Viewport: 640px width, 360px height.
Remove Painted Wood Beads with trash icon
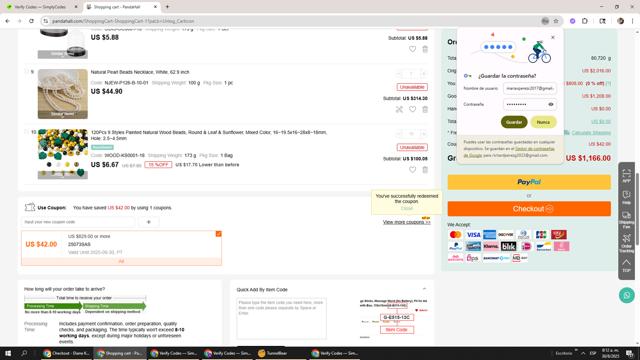pos(425,169)
